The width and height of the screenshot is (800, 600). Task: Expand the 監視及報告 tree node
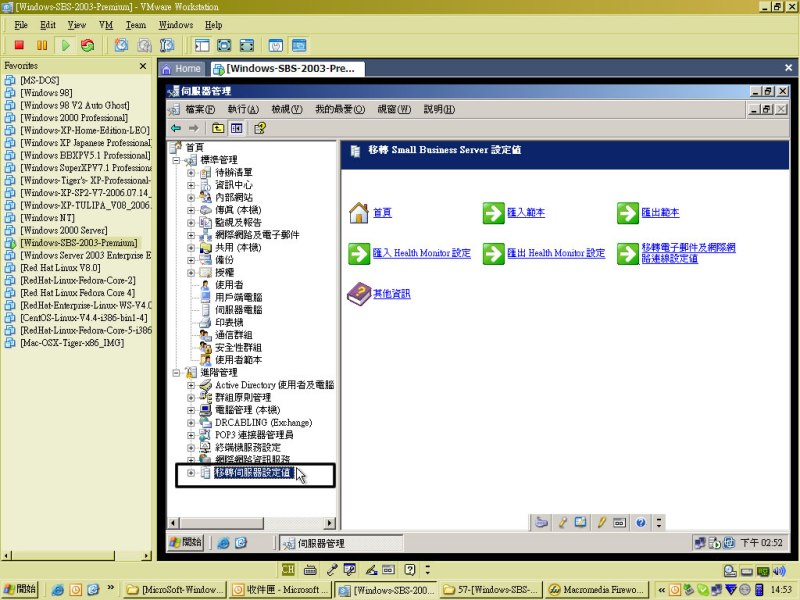[x=191, y=223]
